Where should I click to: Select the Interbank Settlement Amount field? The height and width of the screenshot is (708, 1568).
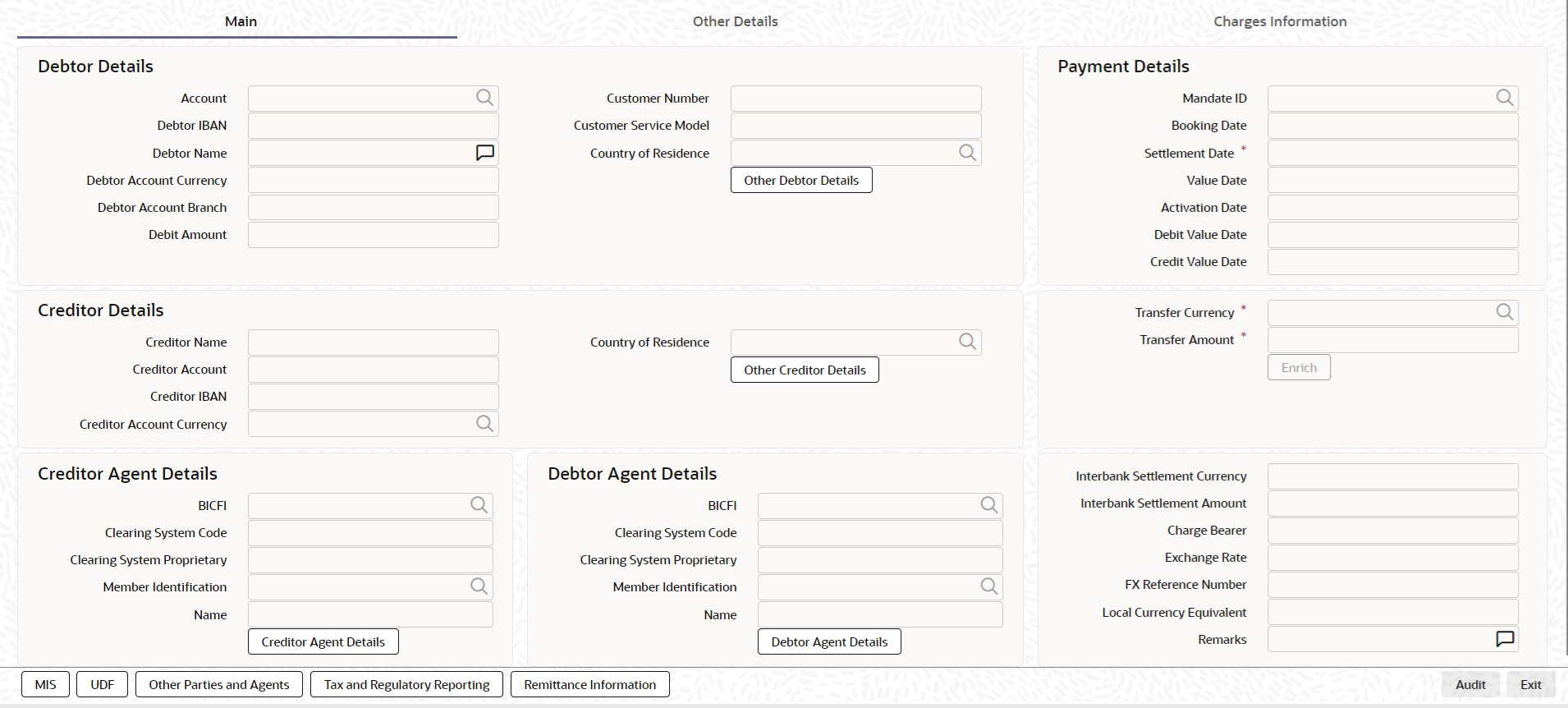[1393, 503]
